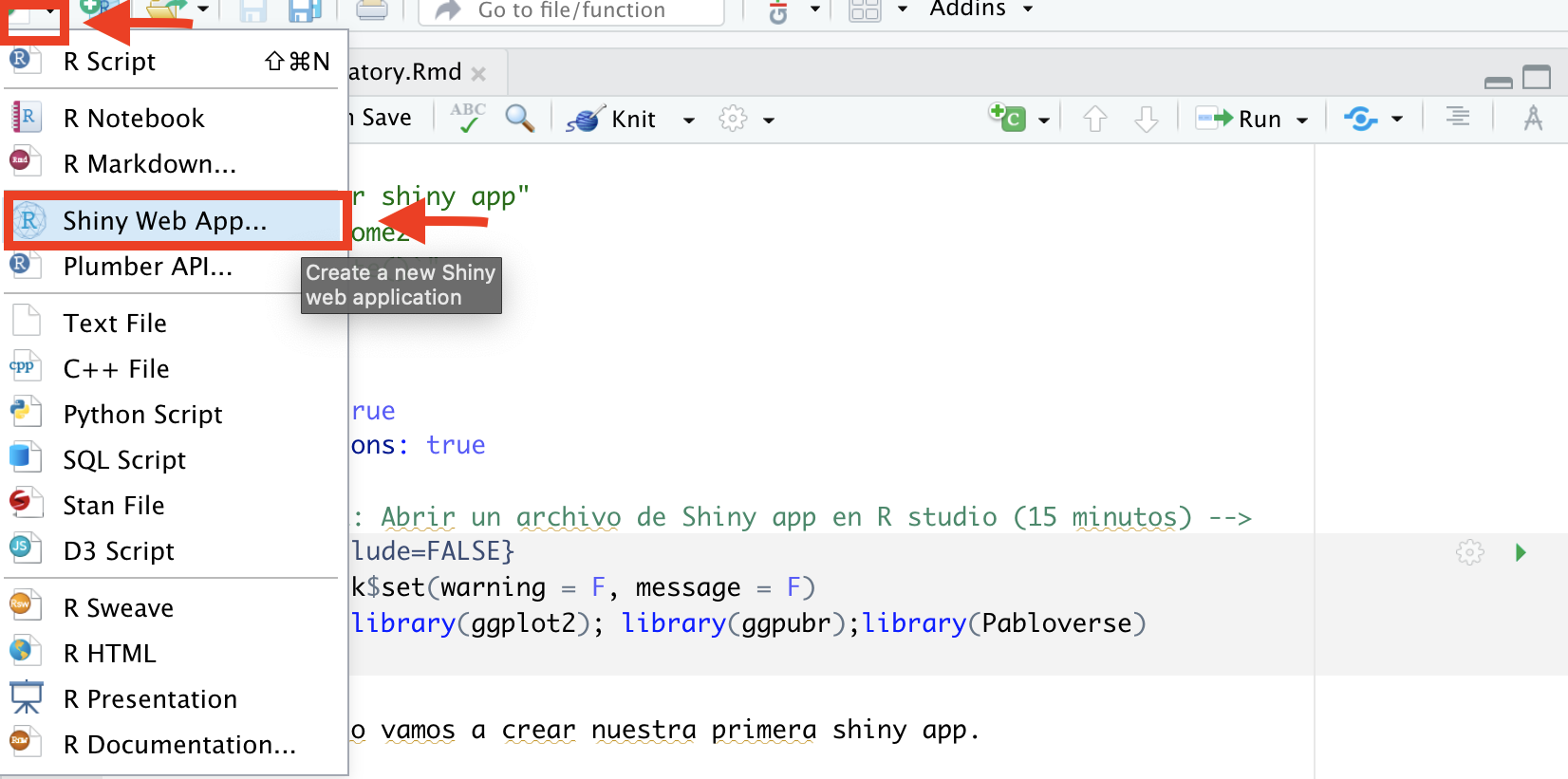This screenshot has width=1568, height=779.
Task: Open the workspace panes layout dropdown arrow
Action: point(903,9)
